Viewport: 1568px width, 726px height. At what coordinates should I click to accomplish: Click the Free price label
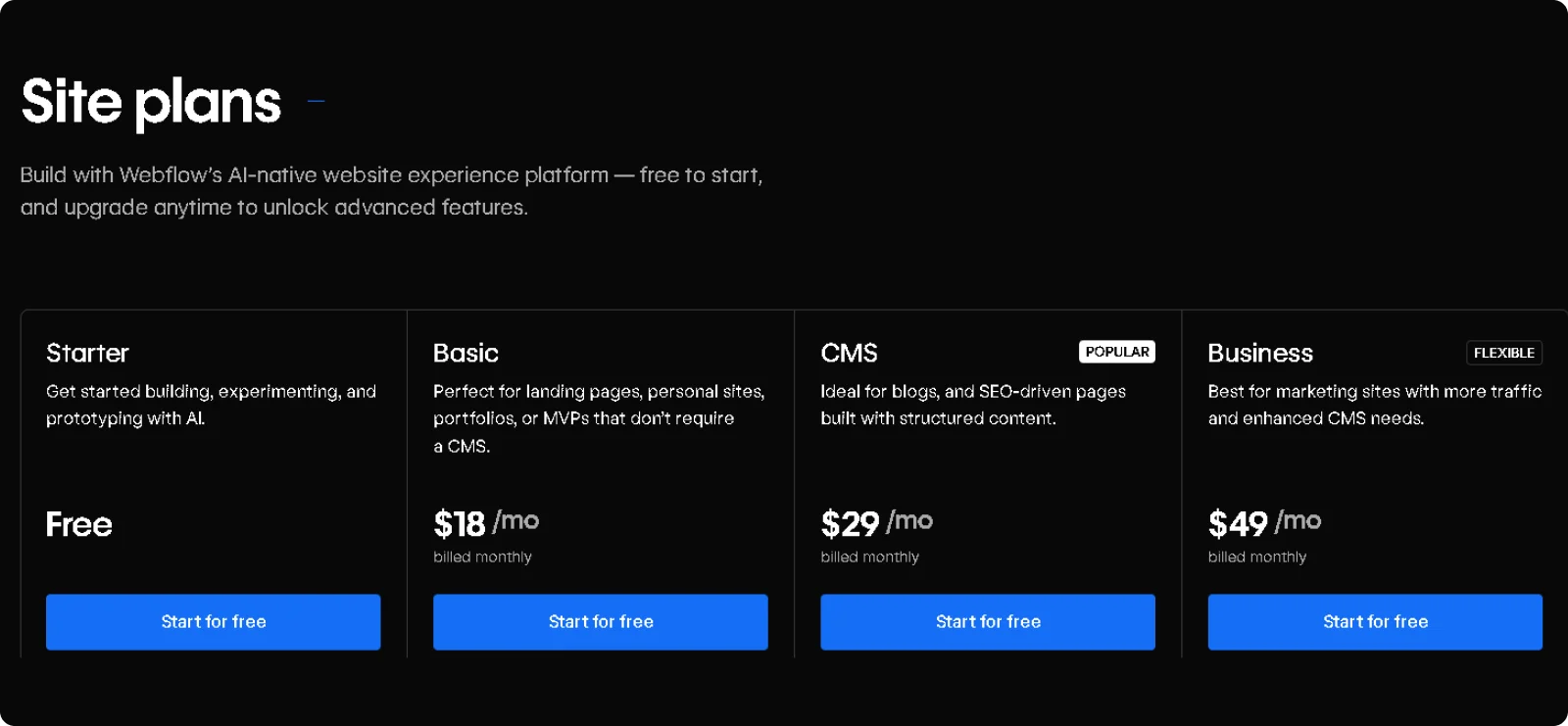pyautogui.click(x=79, y=524)
